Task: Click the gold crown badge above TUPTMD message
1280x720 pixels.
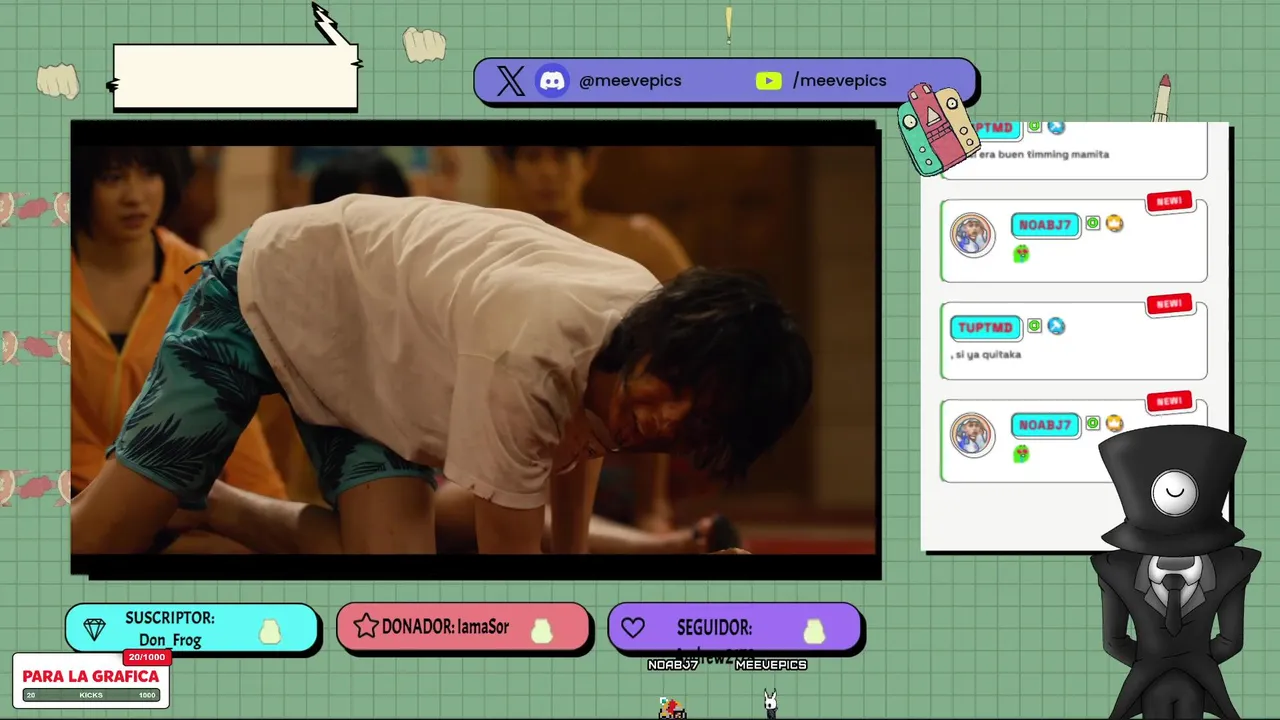Action: (1114, 224)
